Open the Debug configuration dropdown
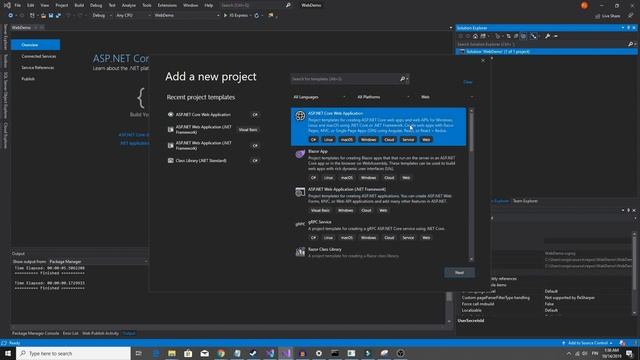The width and height of the screenshot is (640, 360). pyautogui.click(x=102, y=16)
